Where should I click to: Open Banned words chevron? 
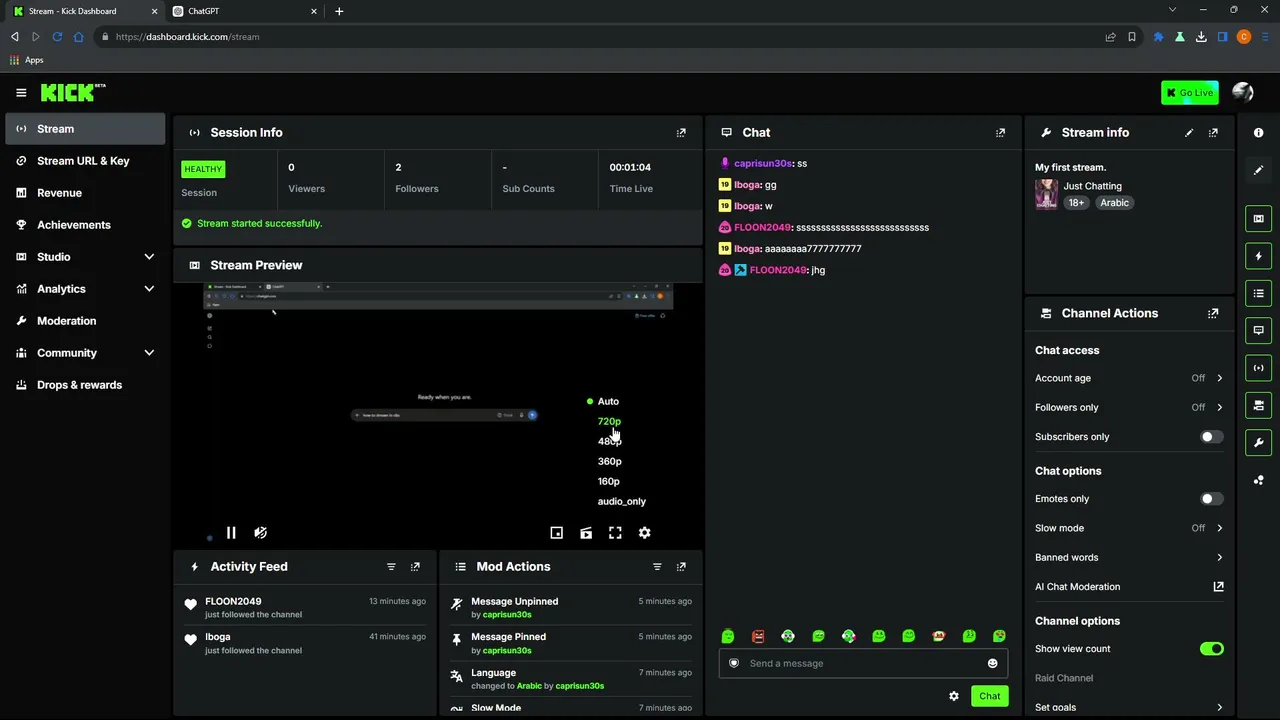coord(1219,557)
